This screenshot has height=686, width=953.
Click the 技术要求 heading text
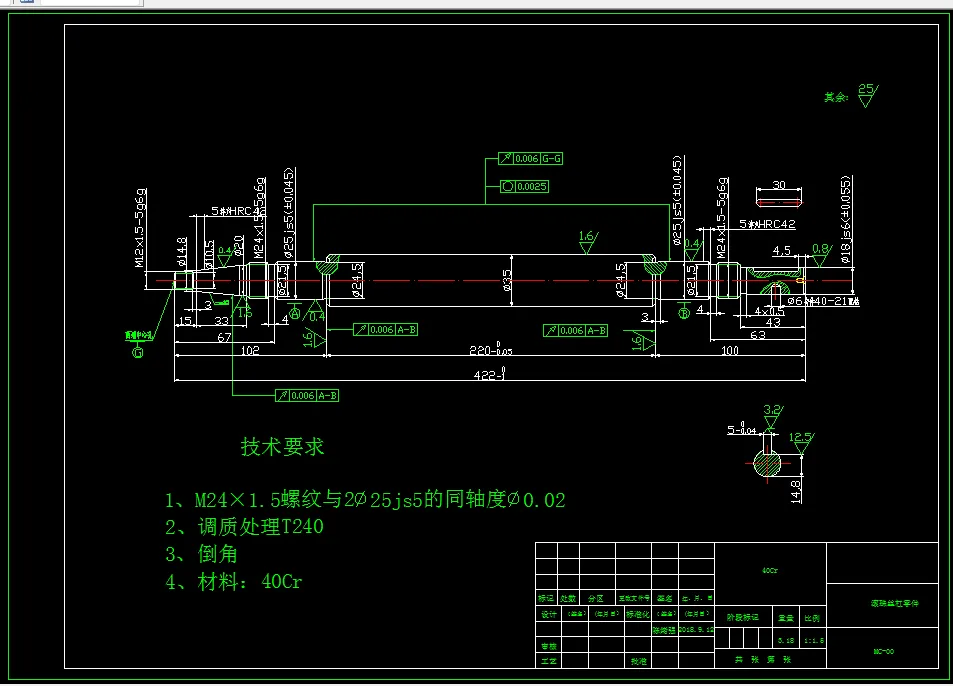[x=280, y=447]
